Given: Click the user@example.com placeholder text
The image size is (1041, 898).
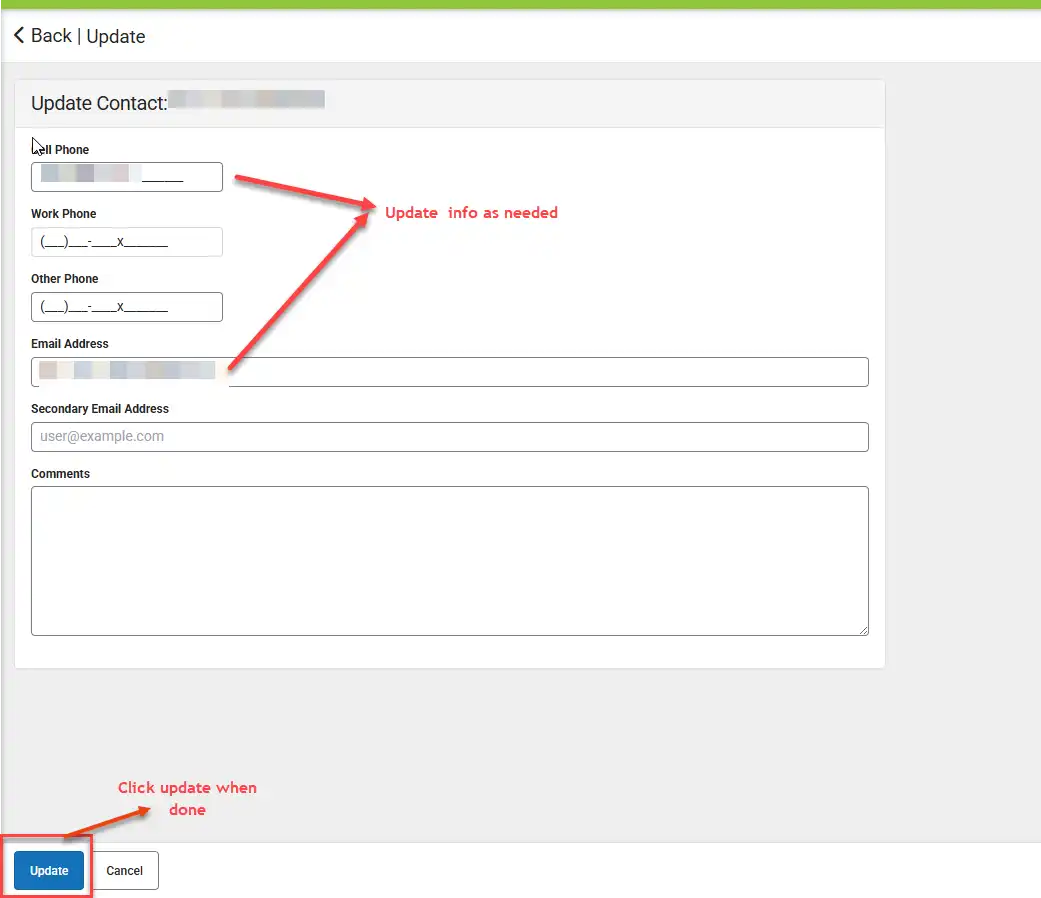Looking at the screenshot, I should pos(104,436).
